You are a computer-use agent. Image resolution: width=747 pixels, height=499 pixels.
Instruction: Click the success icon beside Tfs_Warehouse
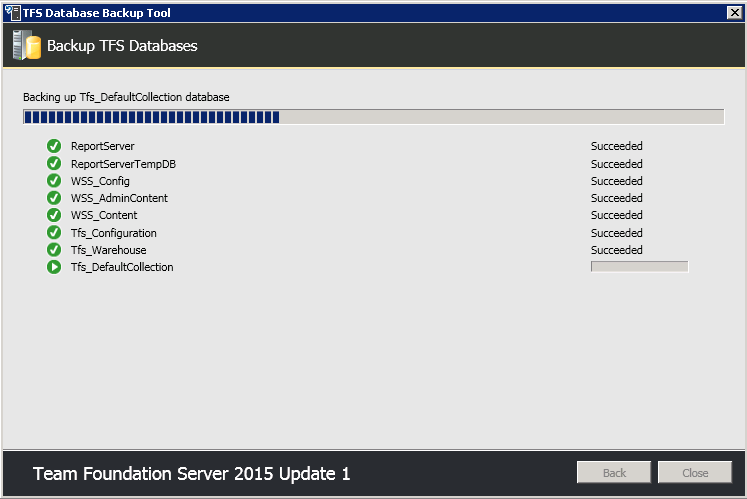[54, 250]
